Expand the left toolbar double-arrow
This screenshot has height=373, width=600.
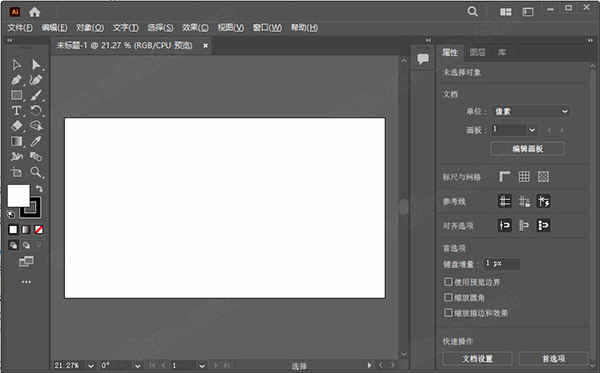[10, 41]
